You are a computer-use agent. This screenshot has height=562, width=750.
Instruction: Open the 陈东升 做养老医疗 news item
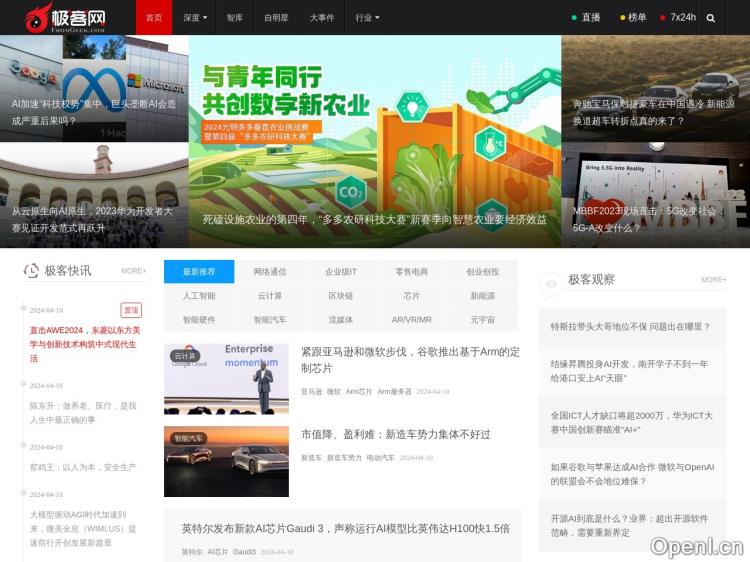pyautogui.click(x=83, y=412)
